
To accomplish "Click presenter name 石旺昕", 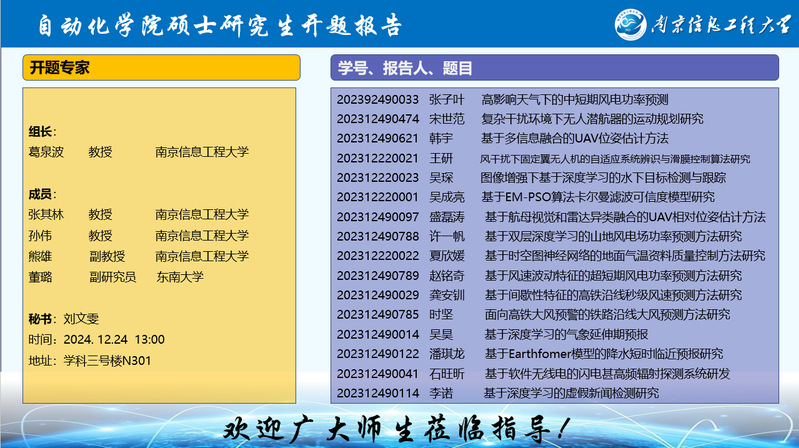I will (446, 374).
